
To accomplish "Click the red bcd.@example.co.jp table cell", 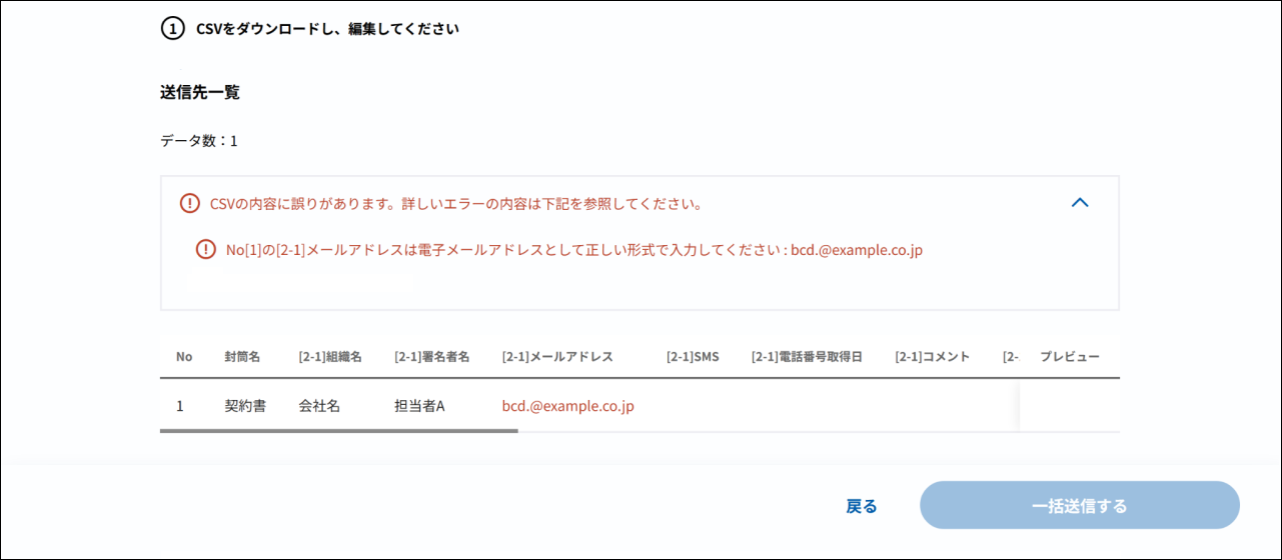I will click(568, 406).
